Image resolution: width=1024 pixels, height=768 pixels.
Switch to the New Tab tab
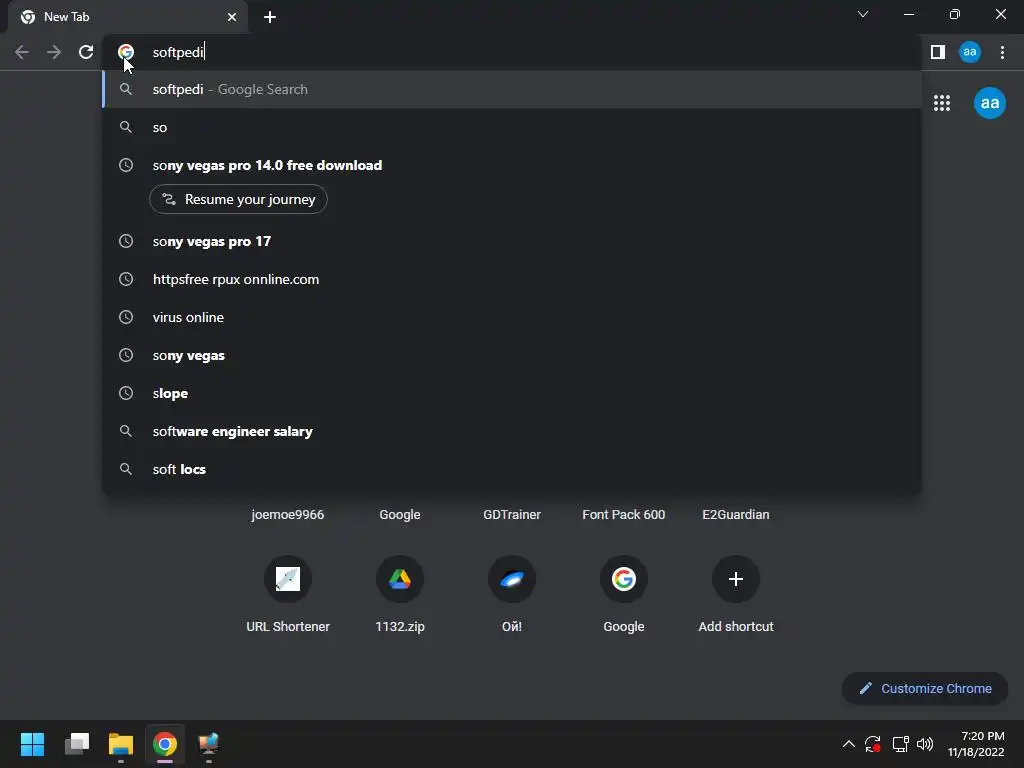[128, 17]
